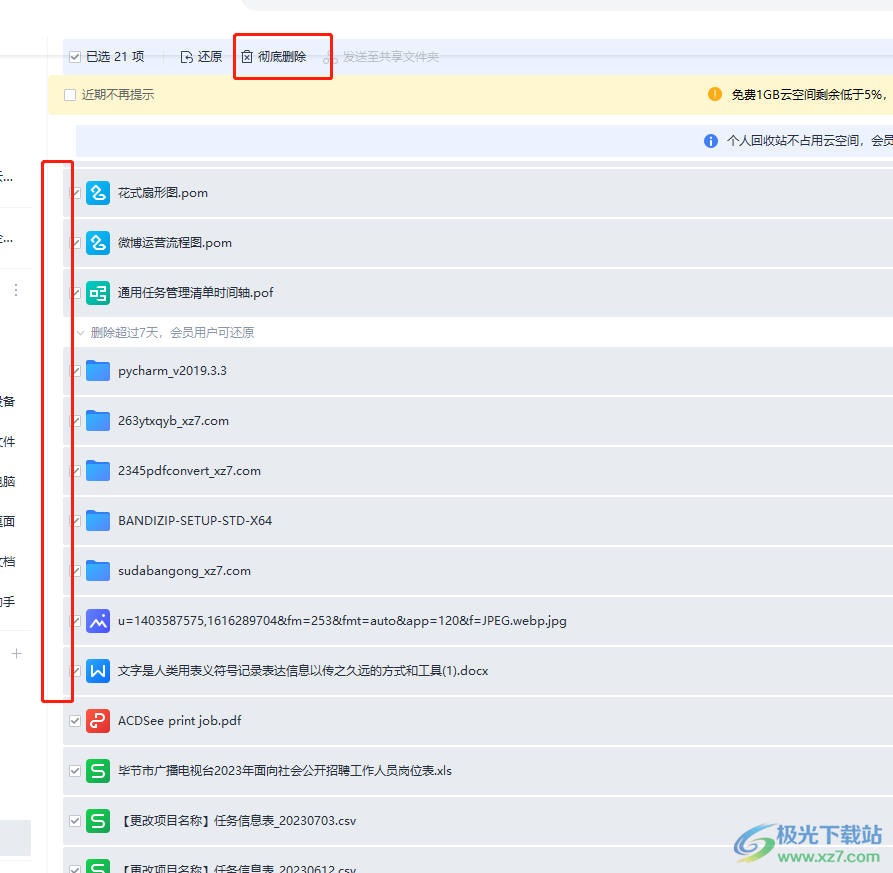This screenshot has width=893, height=873.
Task: Select the BANDIZIP-SETUP-STD-X64 folder name
Action: [x=195, y=521]
